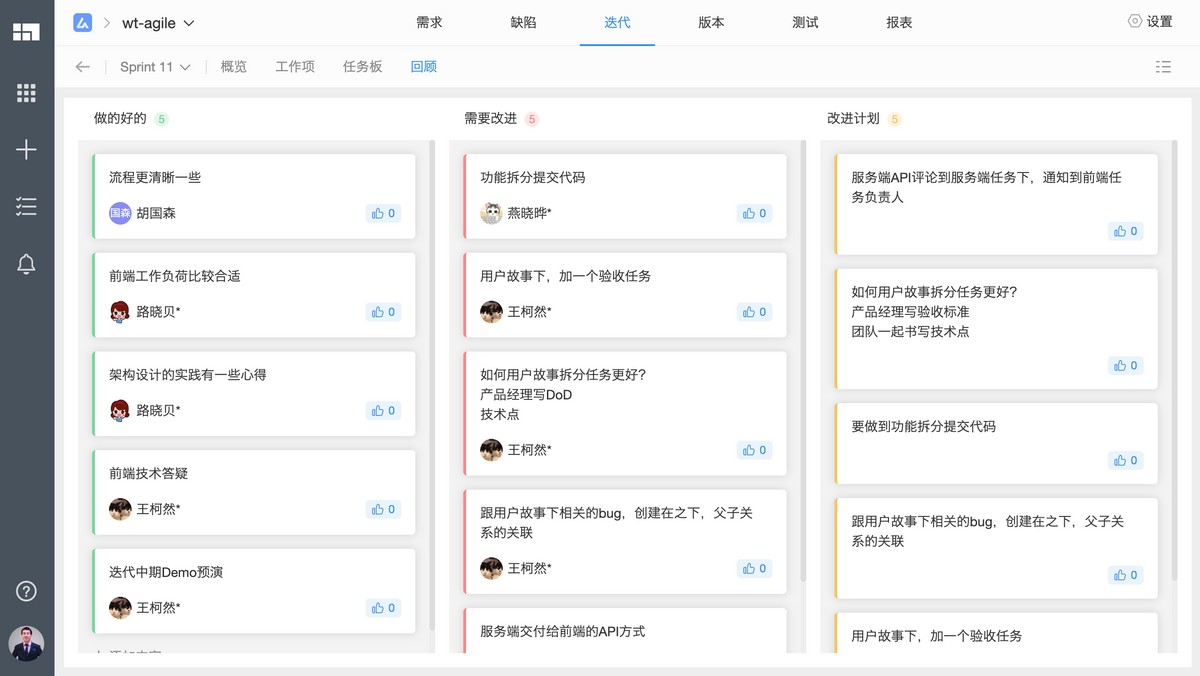Click the blue wt-agile project logo
Screen dimensions: 1200x676
pos(82,20)
